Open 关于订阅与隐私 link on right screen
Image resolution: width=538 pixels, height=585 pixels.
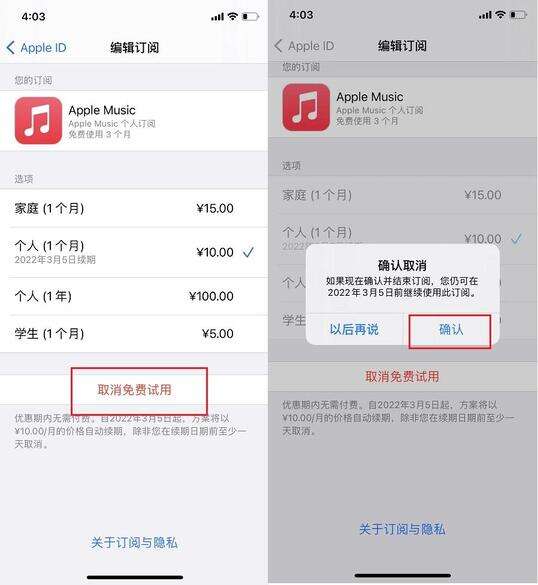point(402,529)
